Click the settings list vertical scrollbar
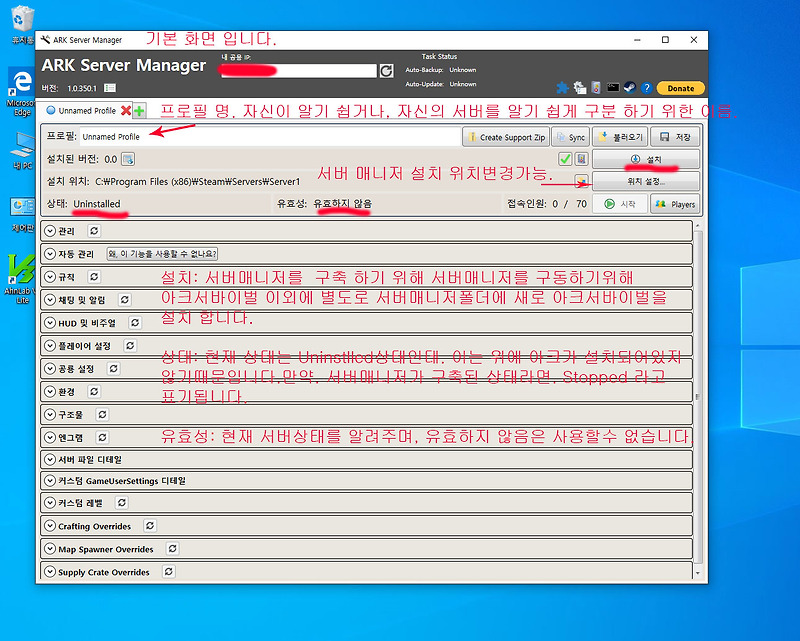This screenshot has width=800, height=641. (x=697, y=400)
